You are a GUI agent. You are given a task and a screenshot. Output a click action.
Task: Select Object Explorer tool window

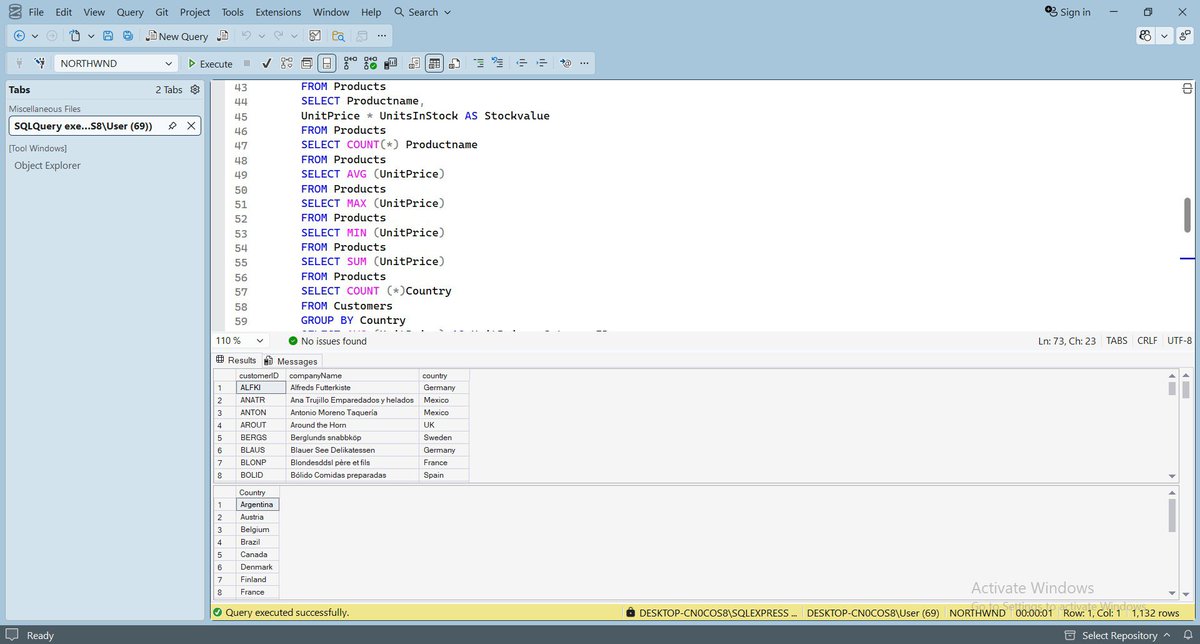click(47, 166)
